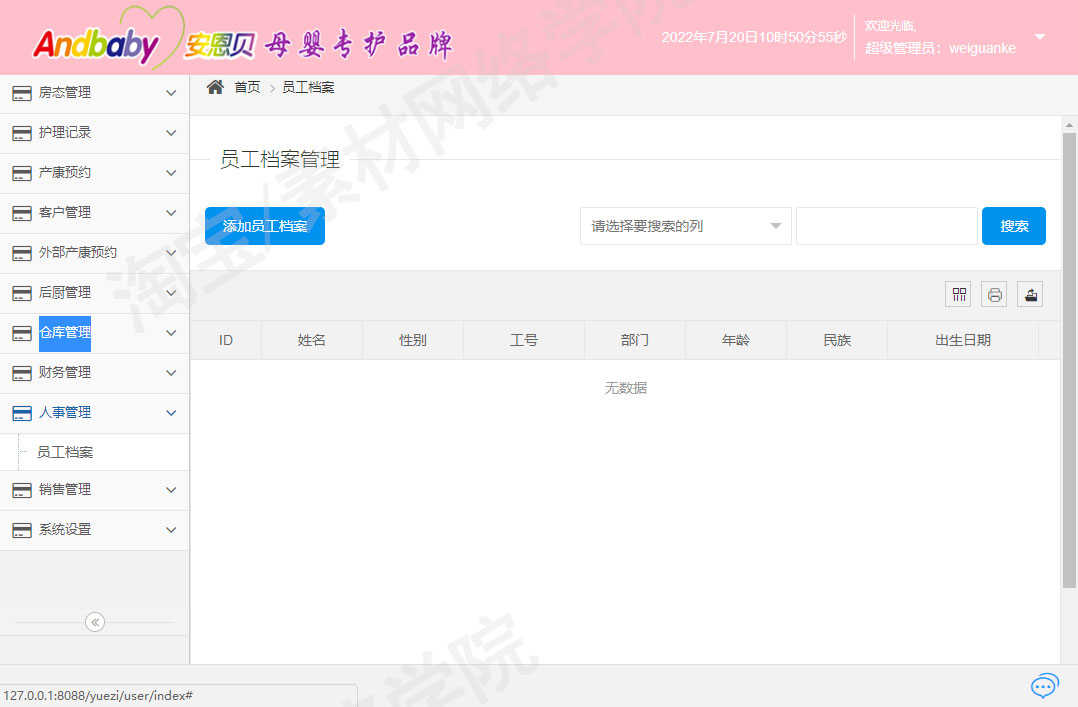Viewport: 1078px width, 707px height.
Task: Click the 无数据 empty table message
Action: 626,388
